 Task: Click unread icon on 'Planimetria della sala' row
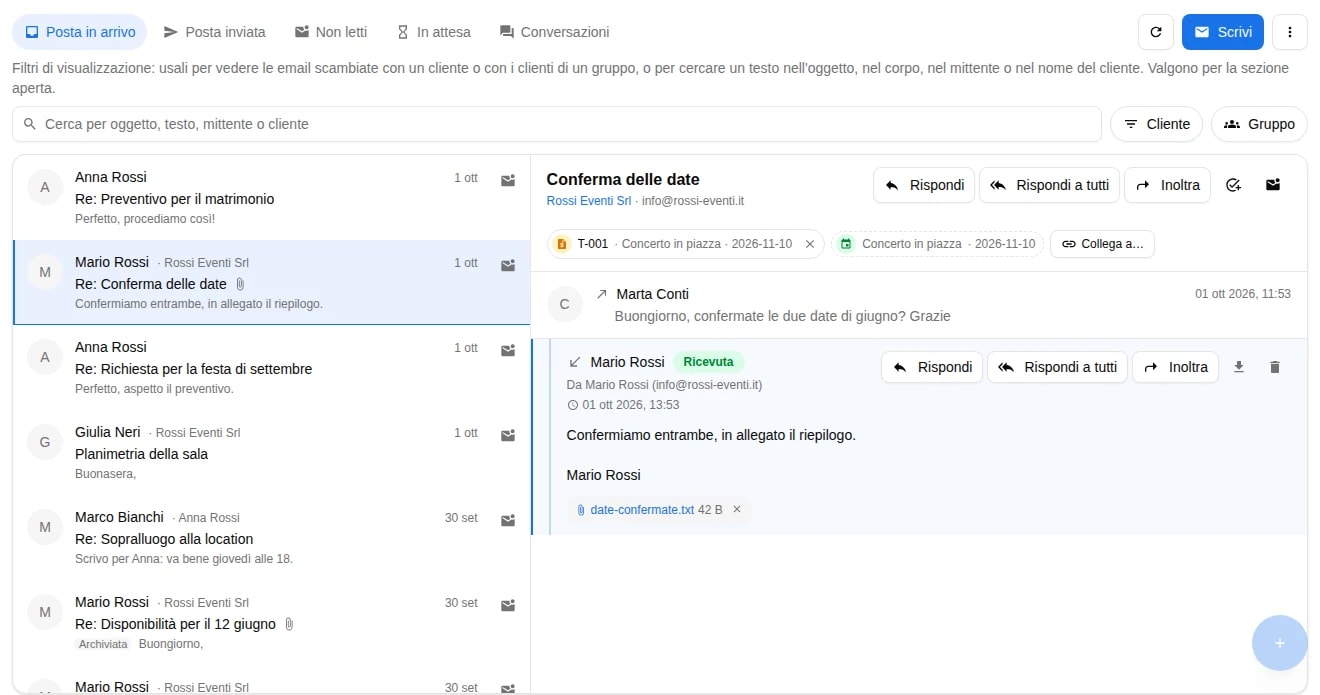pyautogui.click(x=509, y=435)
